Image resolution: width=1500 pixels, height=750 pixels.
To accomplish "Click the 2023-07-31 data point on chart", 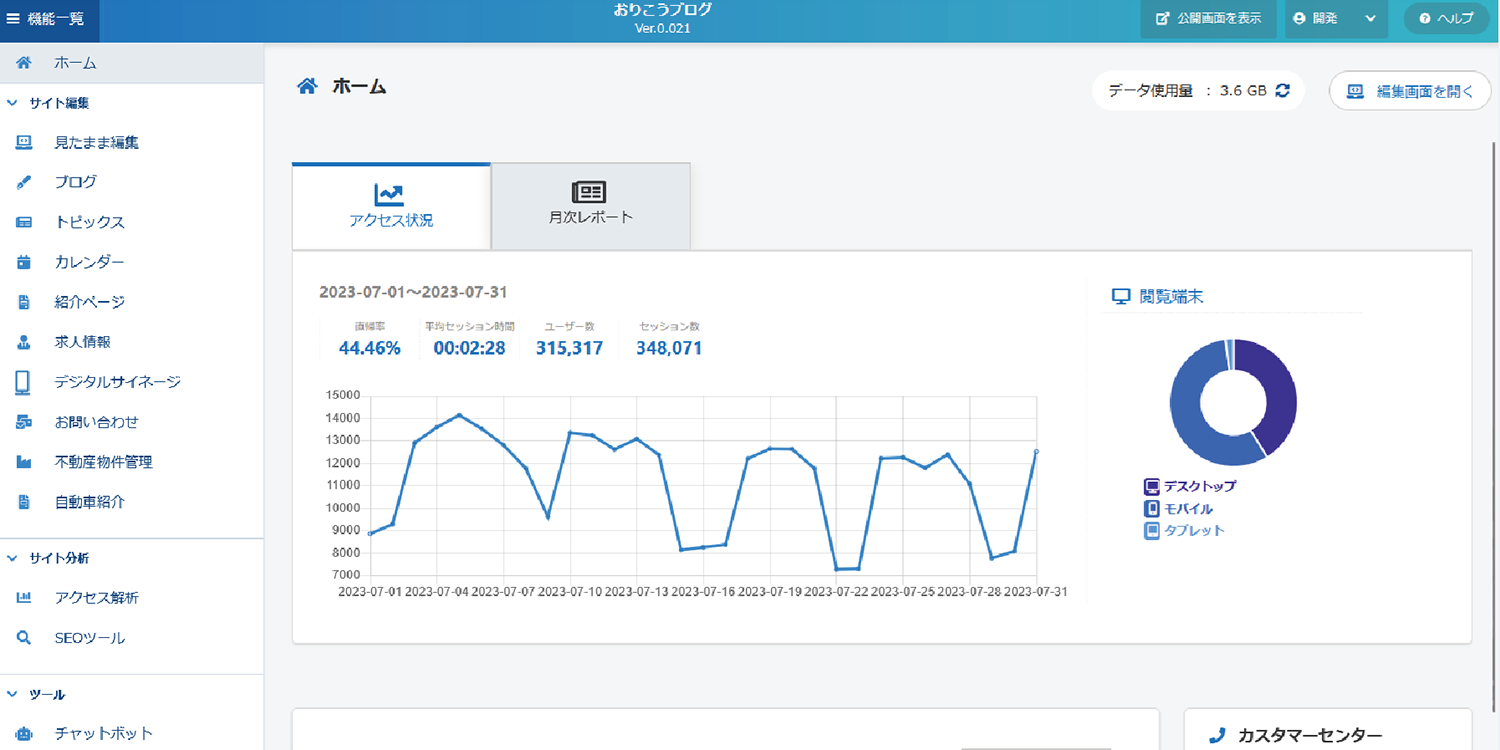I will pyautogui.click(x=1036, y=451).
